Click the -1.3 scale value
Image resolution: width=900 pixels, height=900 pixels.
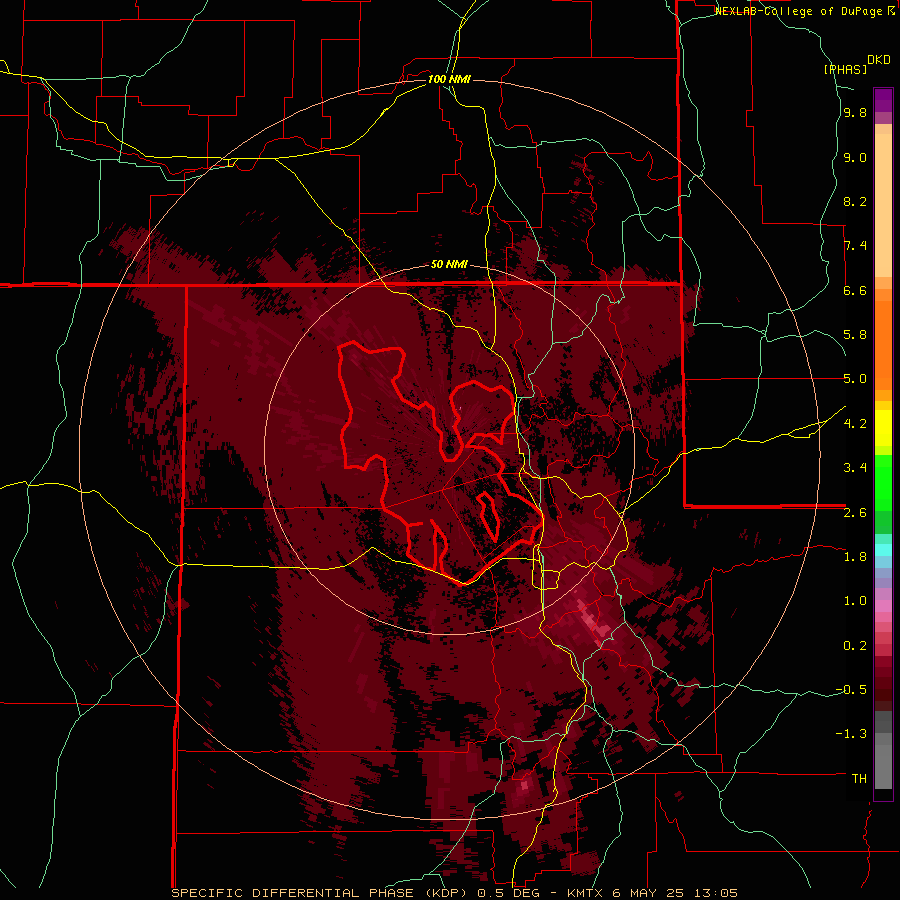click(851, 734)
